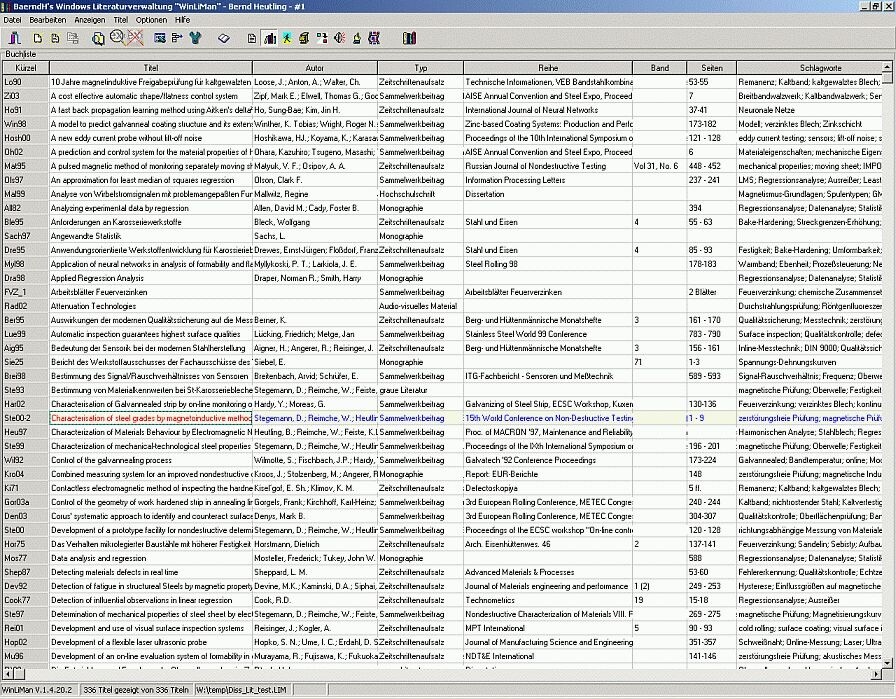
Task: Click the speaker-like sound toolbar icon
Action: (x=339, y=38)
